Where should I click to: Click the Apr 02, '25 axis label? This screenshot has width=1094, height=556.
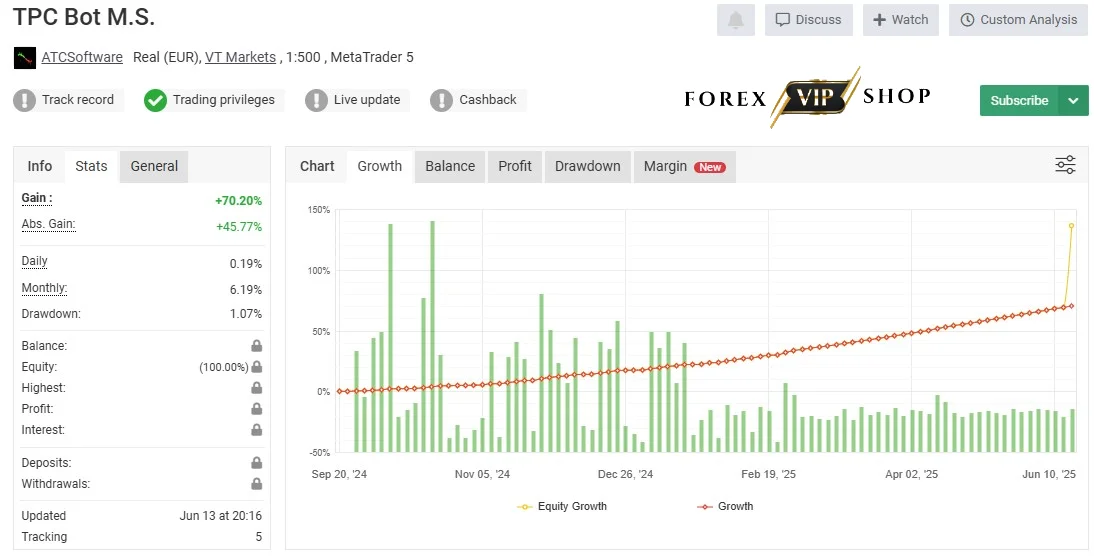[911, 474]
